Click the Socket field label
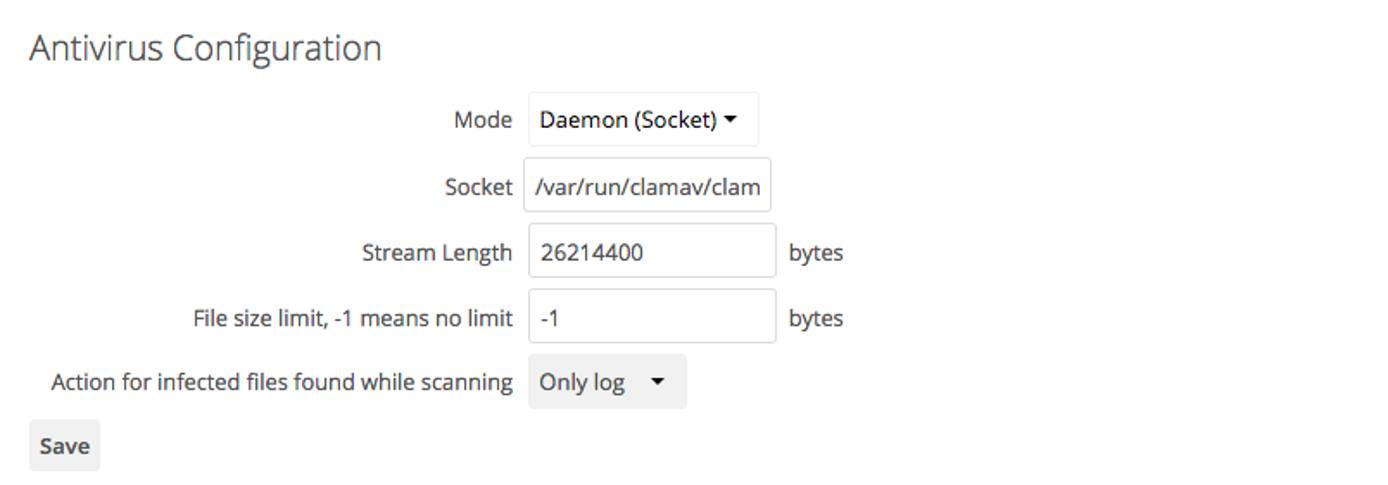Screen dimensions: 1388x485 [x=478, y=186]
